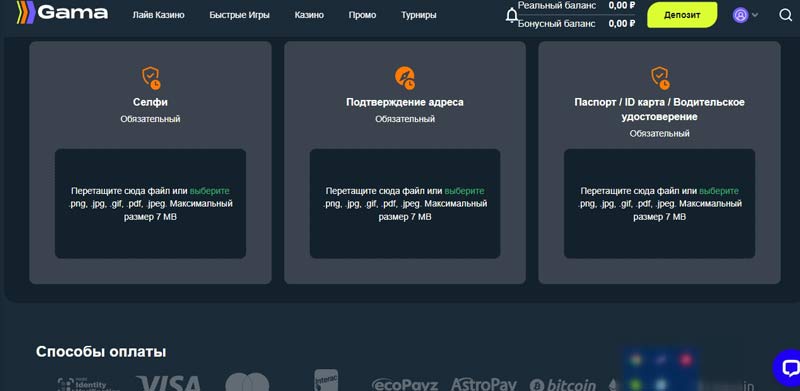Click the Селфи file drop area

click(x=151, y=204)
